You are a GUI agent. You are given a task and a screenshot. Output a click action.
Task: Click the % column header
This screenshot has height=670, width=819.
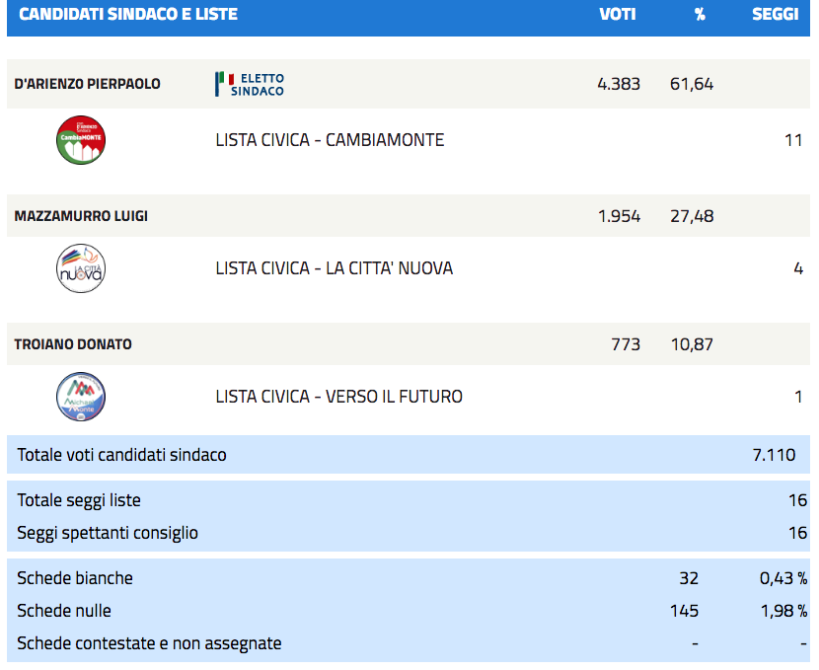(700, 14)
